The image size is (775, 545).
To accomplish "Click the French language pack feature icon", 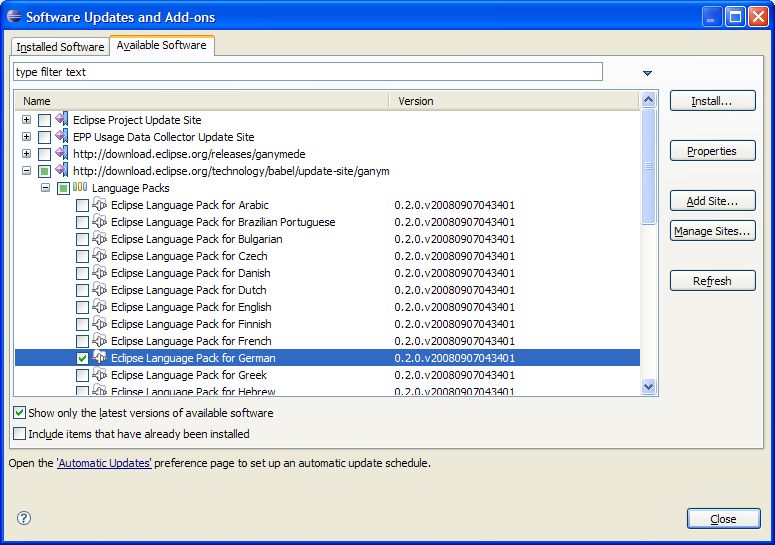I will [100, 340].
